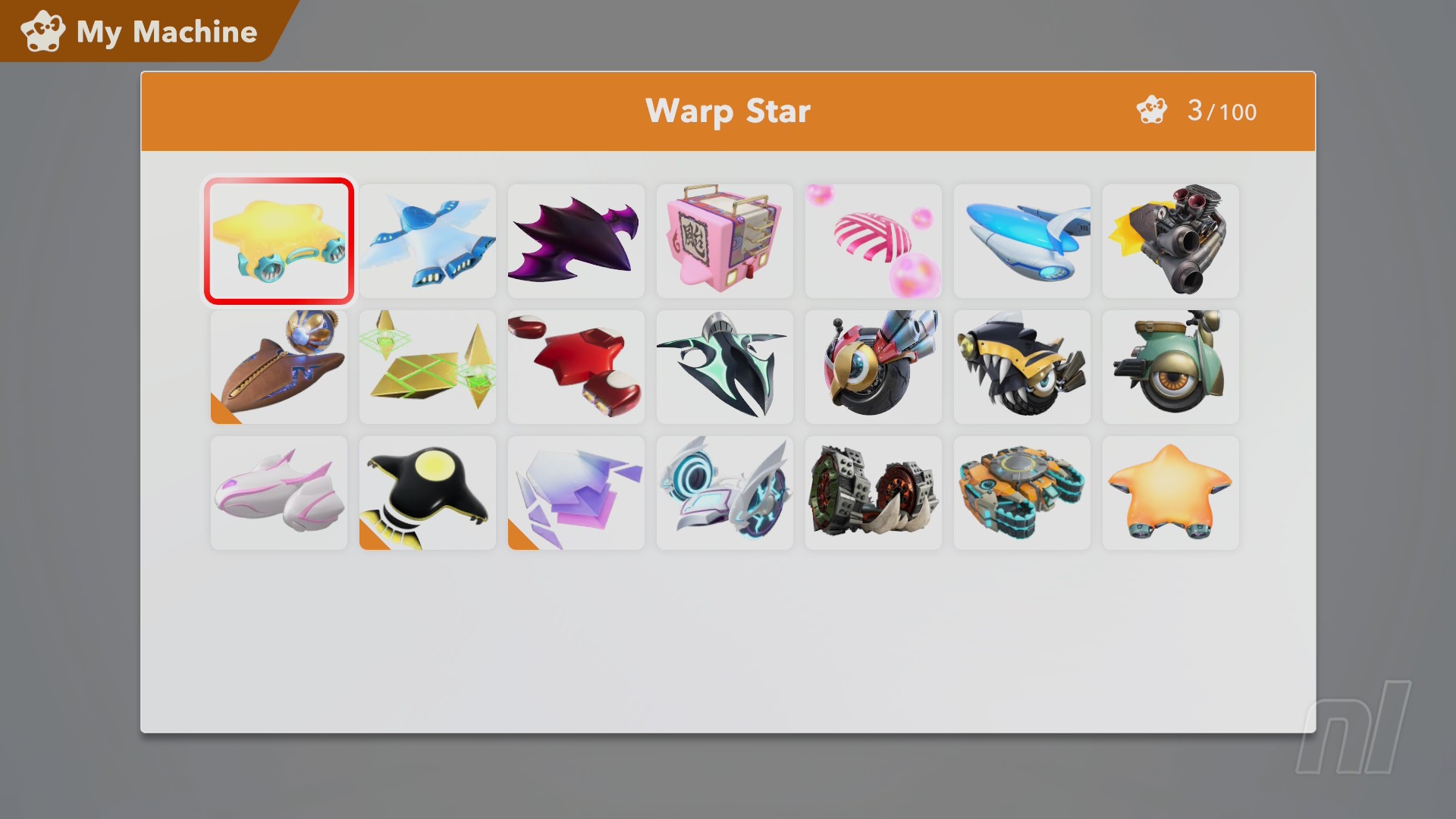Choose the pink striped candy machine
Screen dimensions: 1456x819
click(873, 241)
